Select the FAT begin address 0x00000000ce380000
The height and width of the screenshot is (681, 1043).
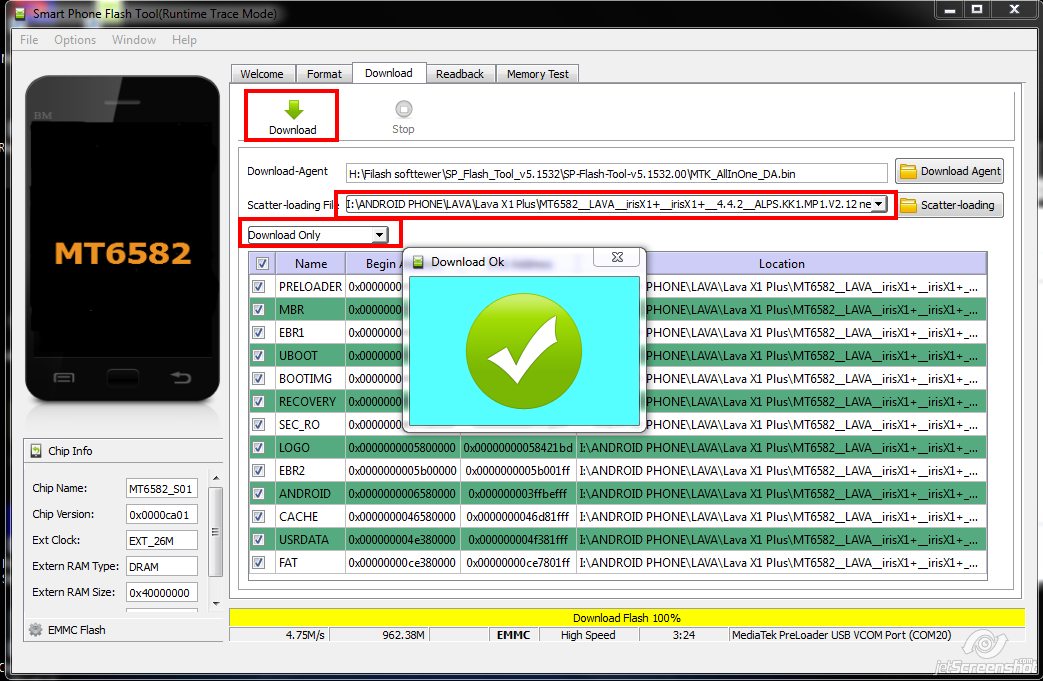[402, 563]
